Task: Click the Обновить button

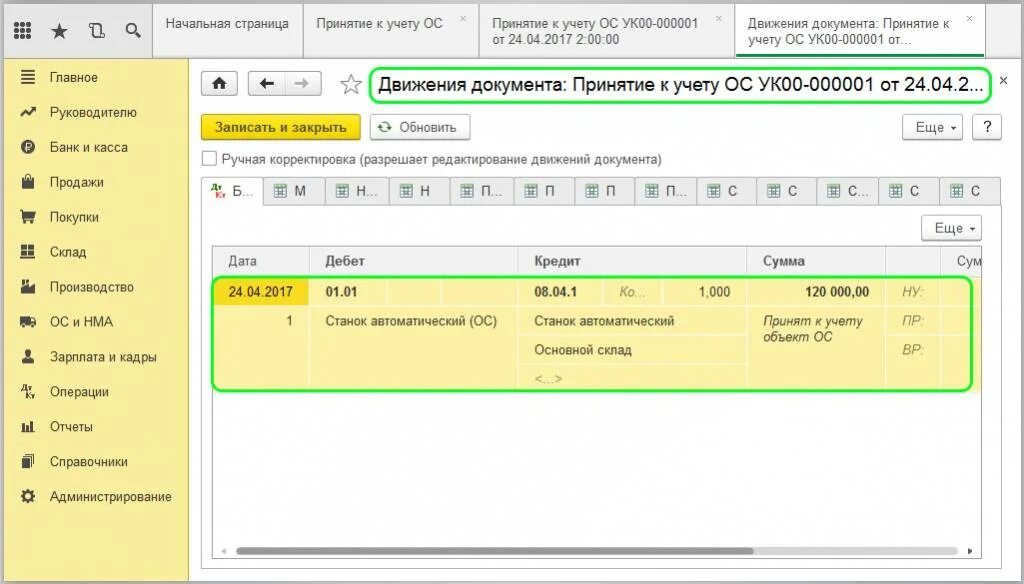Action: click(x=419, y=127)
